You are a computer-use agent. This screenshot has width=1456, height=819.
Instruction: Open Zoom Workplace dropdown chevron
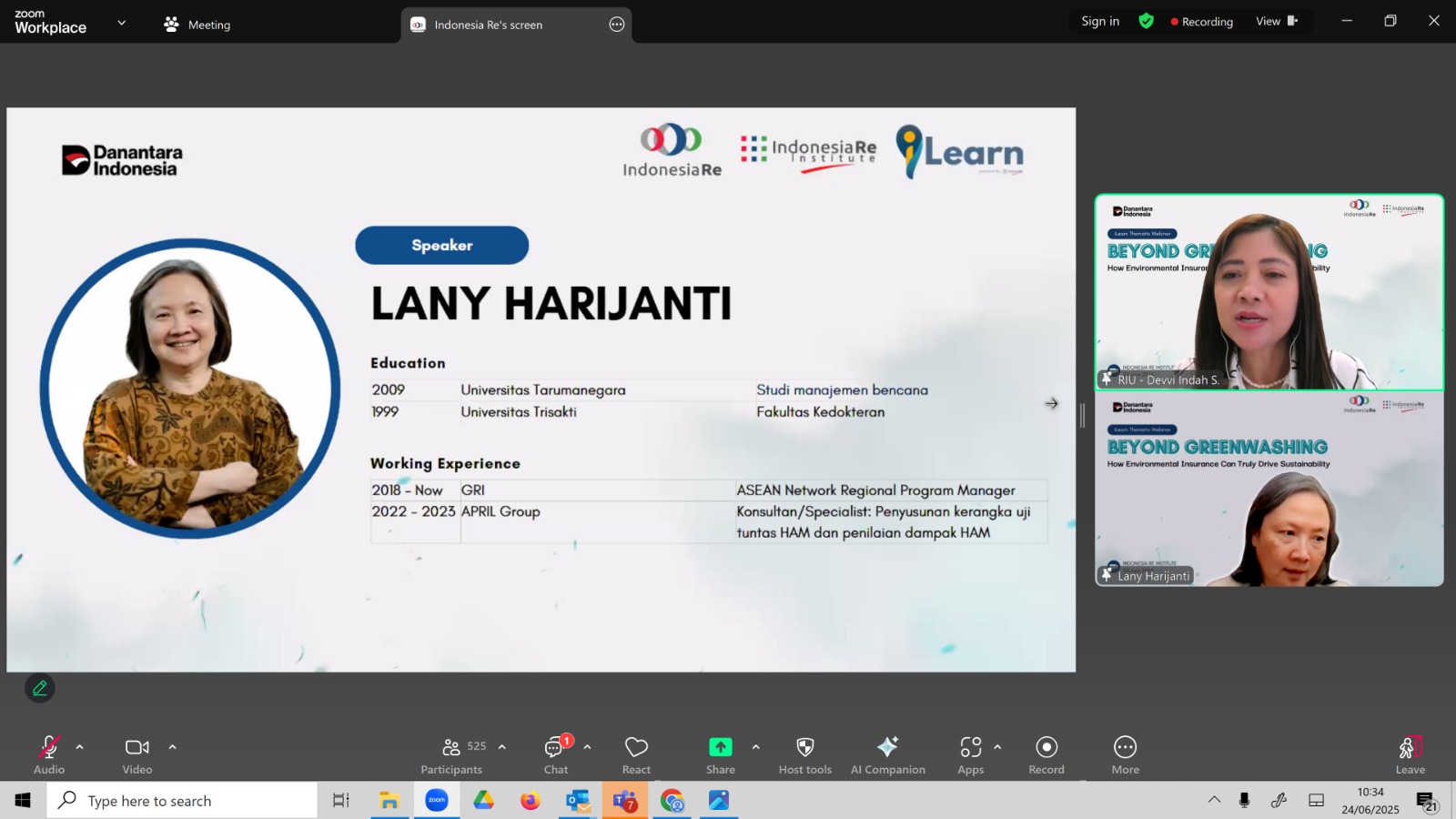tap(122, 23)
